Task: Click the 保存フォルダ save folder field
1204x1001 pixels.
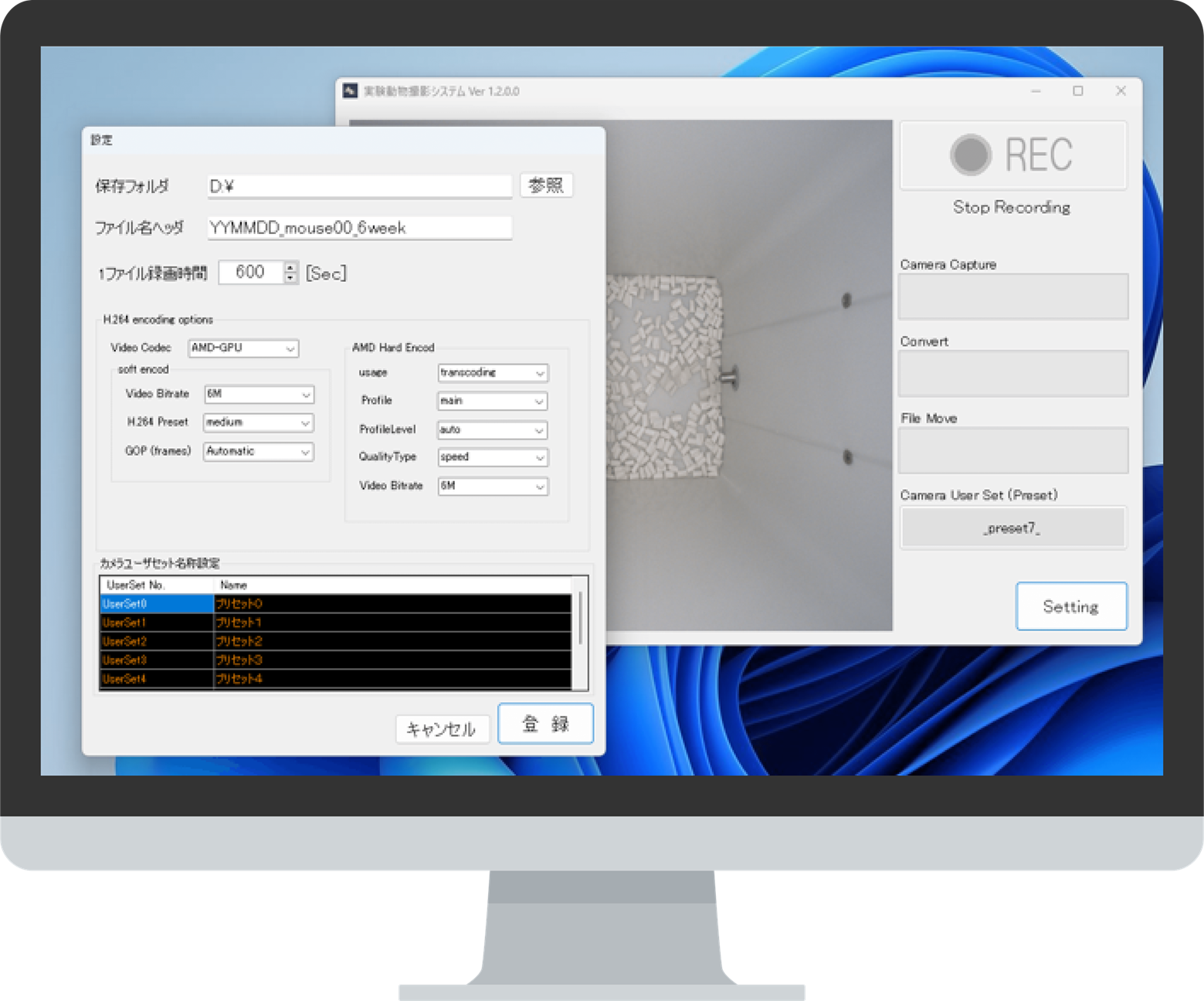Action: pos(359,186)
